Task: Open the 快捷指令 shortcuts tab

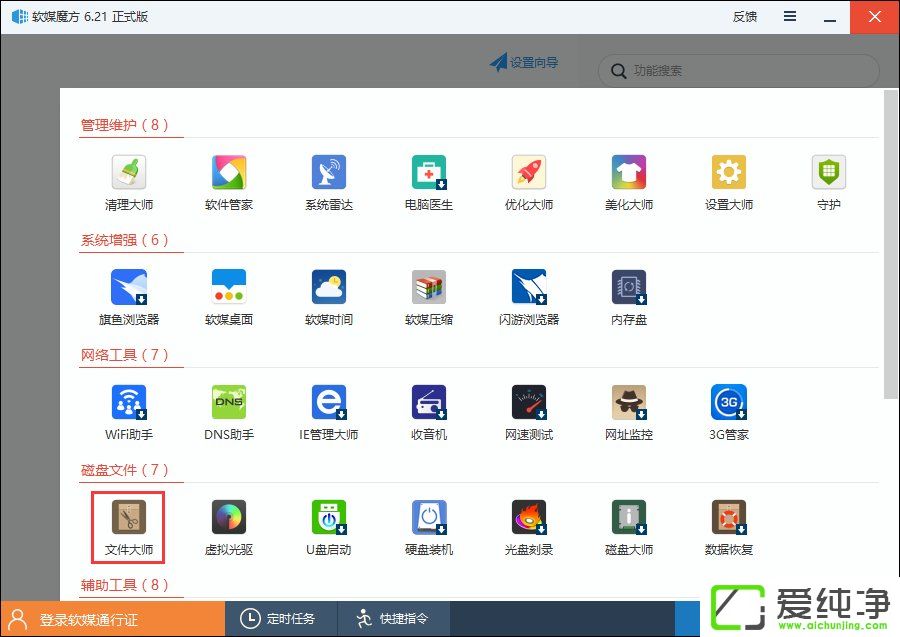Action: point(393,619)
